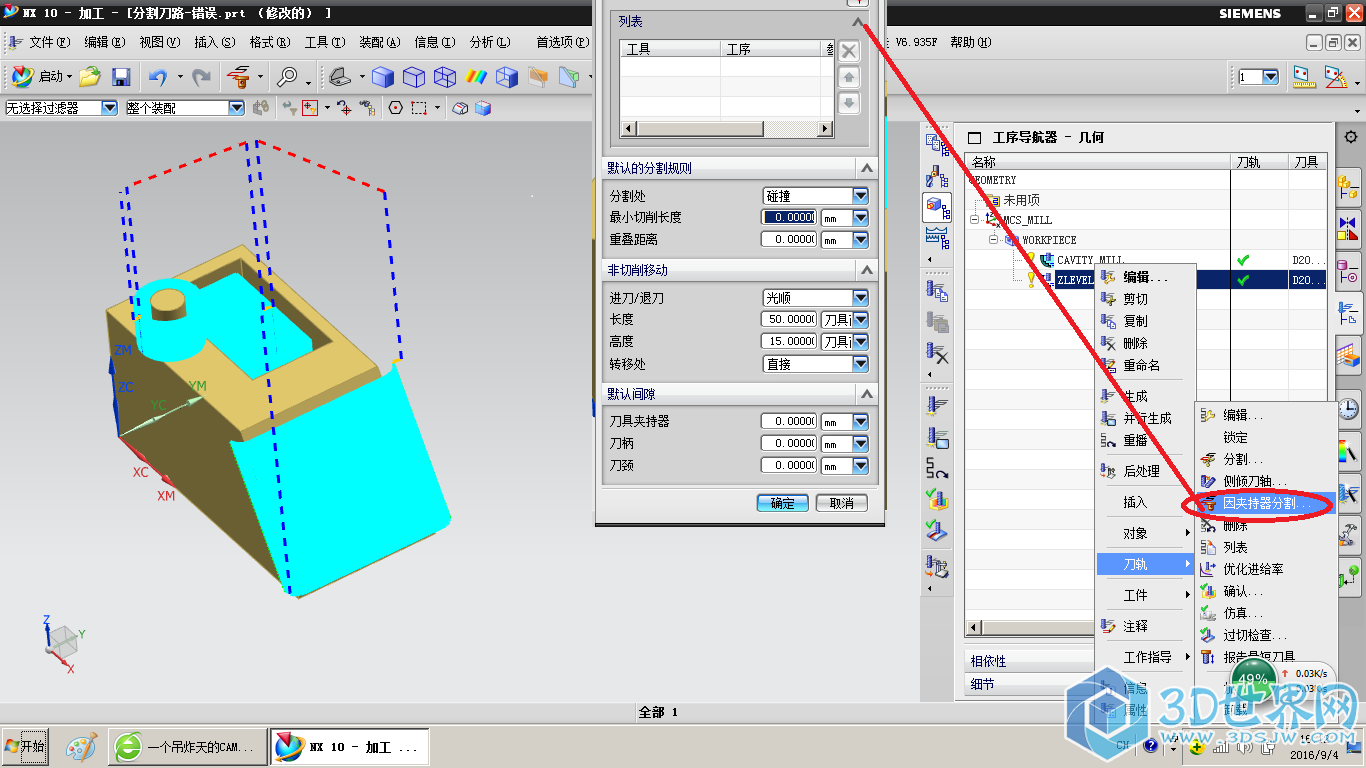This screenshot has width=1366, height=768.
Task: Redo with the grey arrow icon
Action: click(201, 76)
